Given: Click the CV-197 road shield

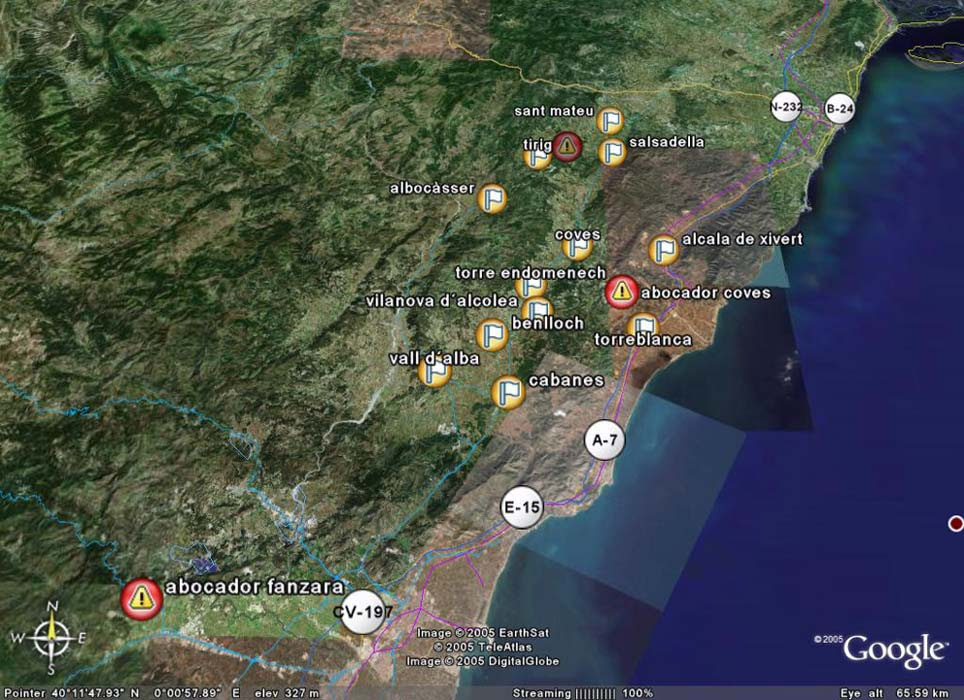Looking at the screenshot, I should coord(363,612).
